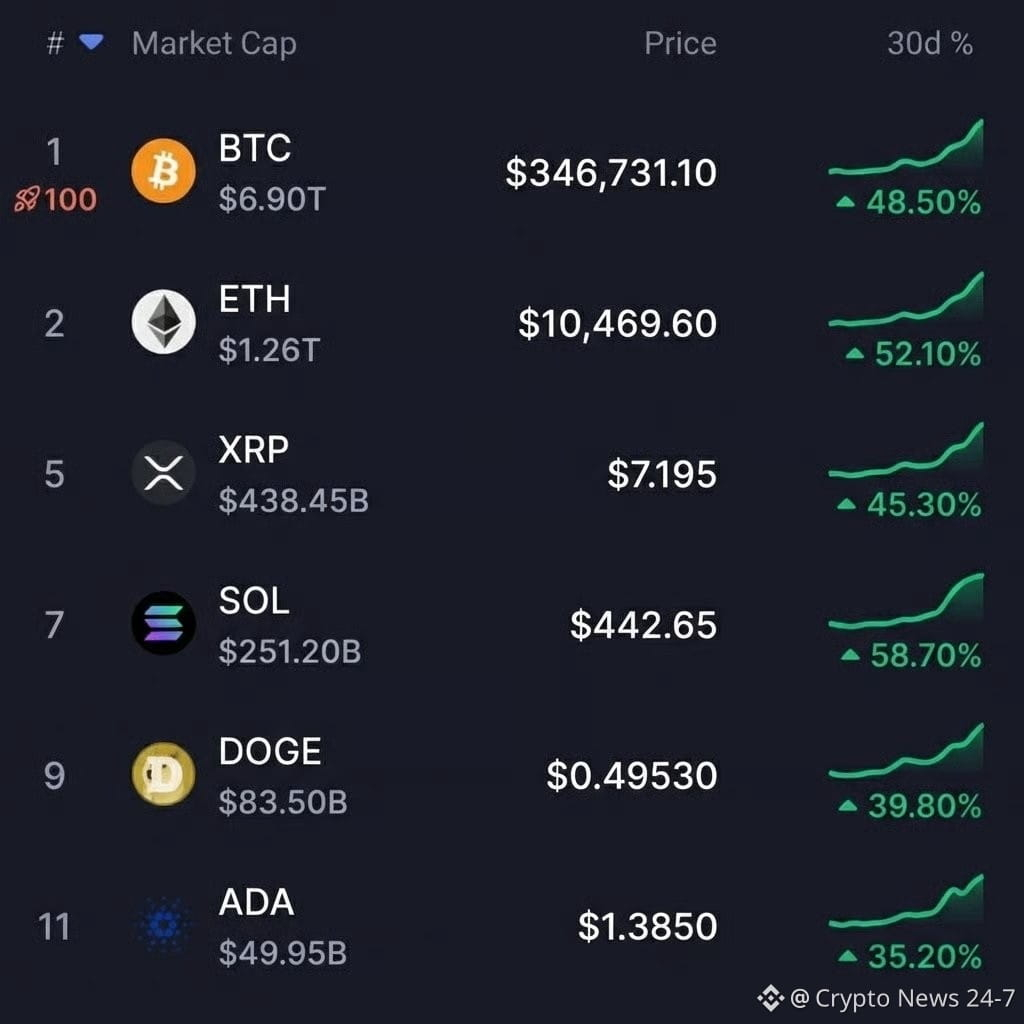Open the BTC 30-day sparkline chart

click(906, 148)
